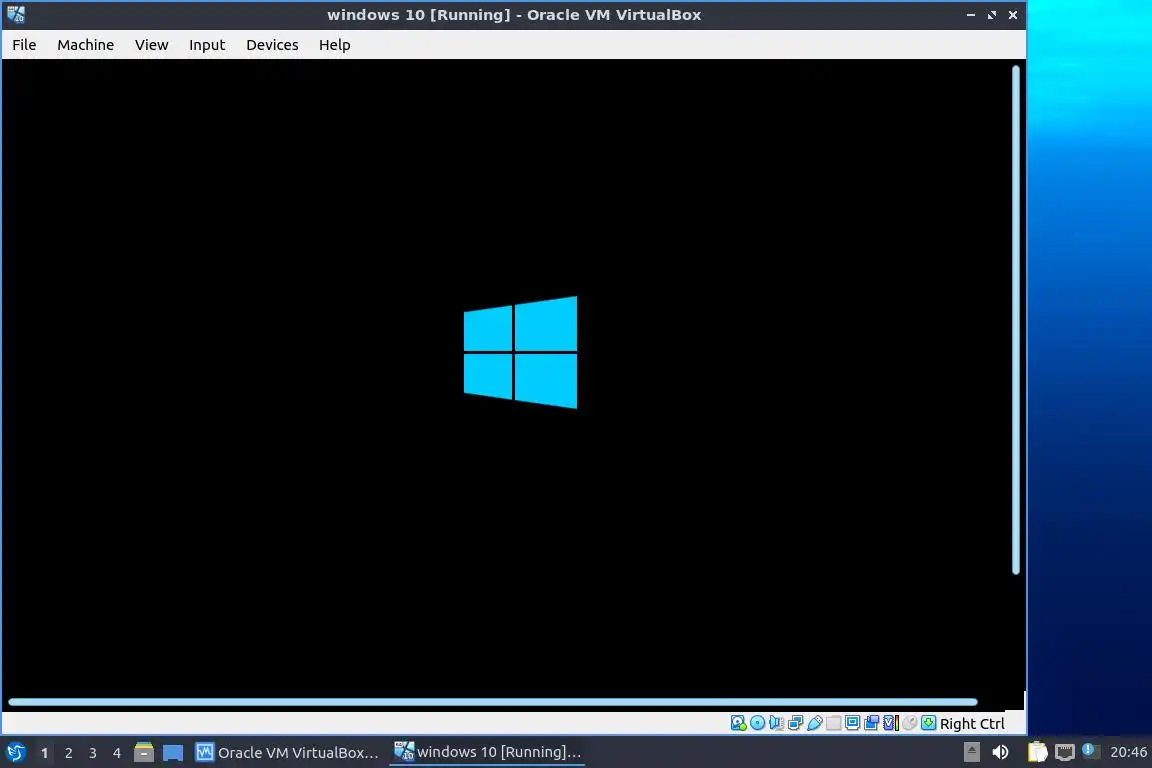This screenshot has width=1152, height=768.
Task: Click the display monitor status icon
Action: click(852, 723)
